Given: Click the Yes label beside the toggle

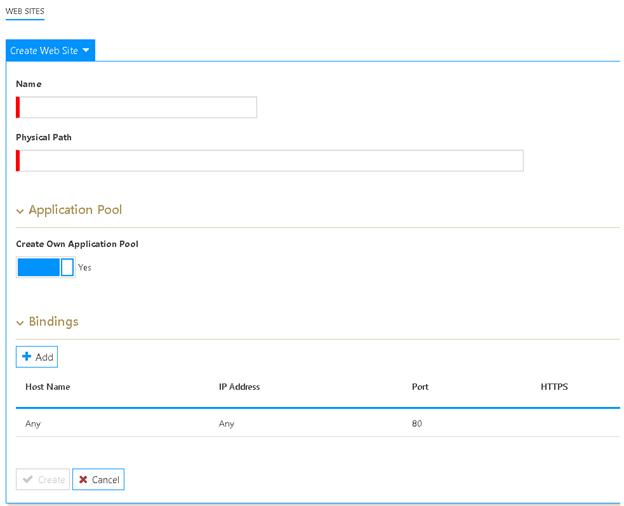Looking at the screenshot, I should pyautogui.click(x=84, y=268).
